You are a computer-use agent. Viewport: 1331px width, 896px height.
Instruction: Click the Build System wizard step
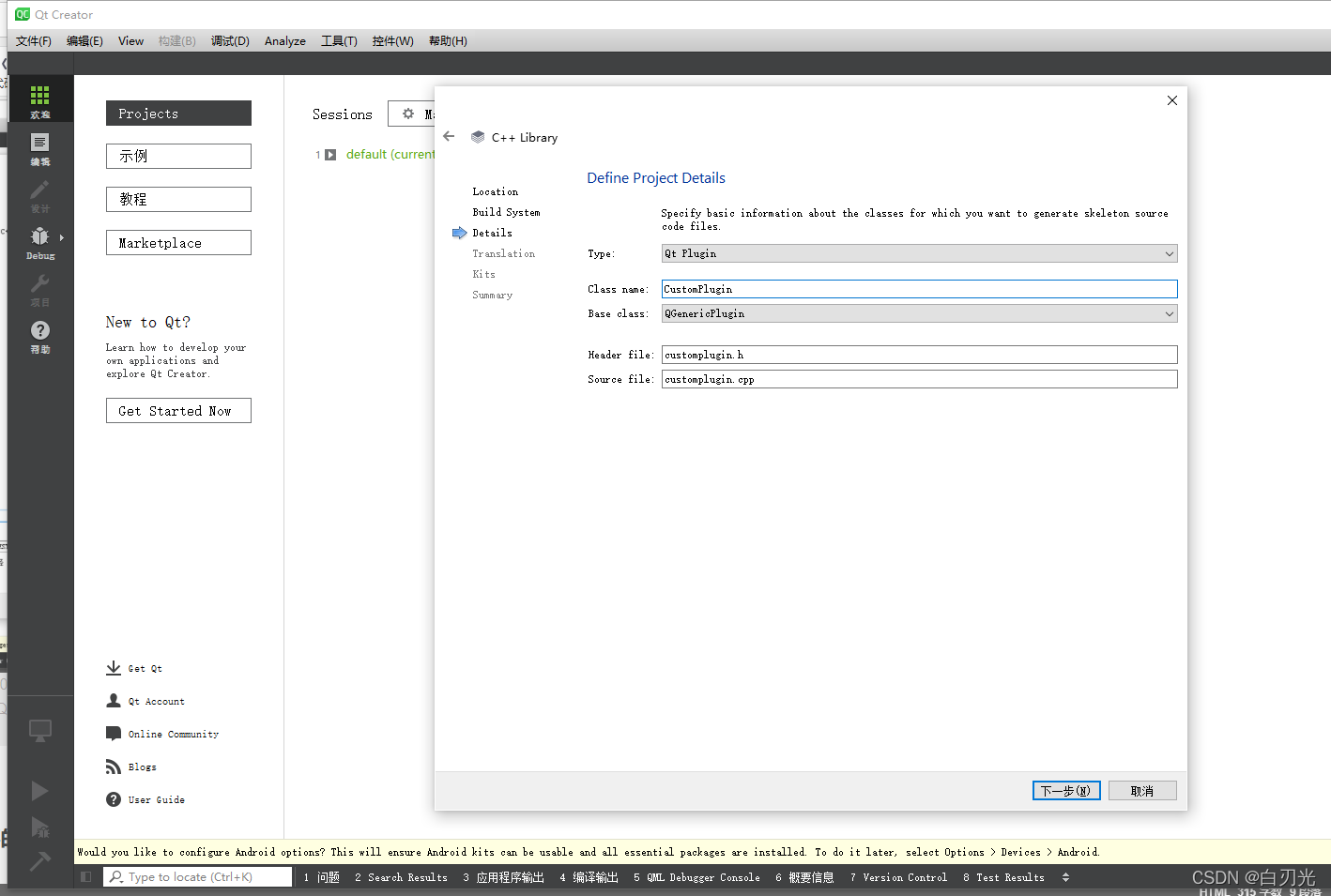pos(506,212)
